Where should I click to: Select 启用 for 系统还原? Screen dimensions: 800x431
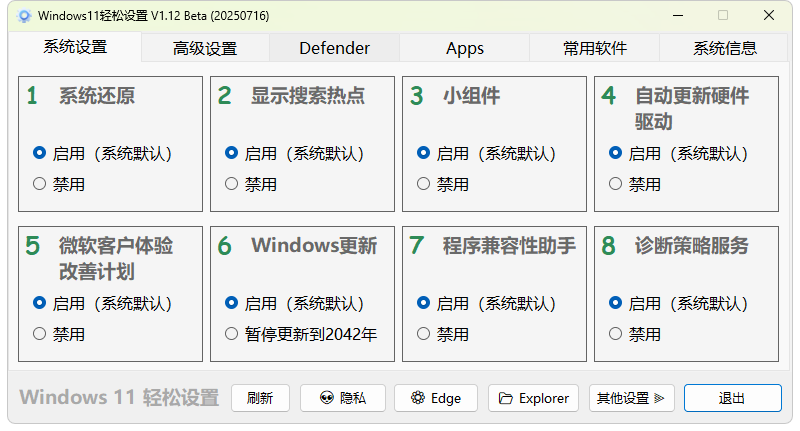(x=102, y=153)
